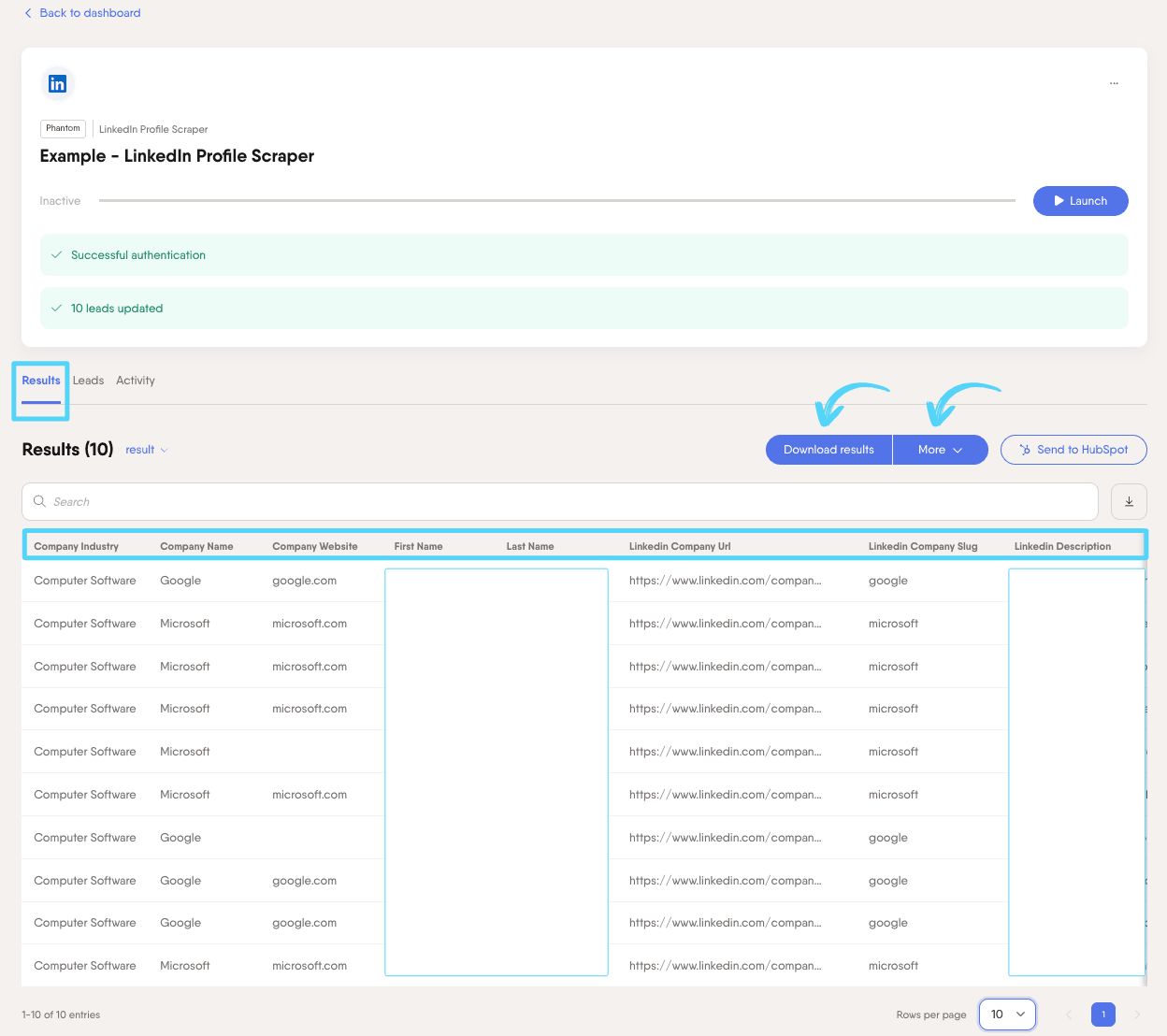
Task: Click the download icon beside the search bar
Action: (1129, 502)
